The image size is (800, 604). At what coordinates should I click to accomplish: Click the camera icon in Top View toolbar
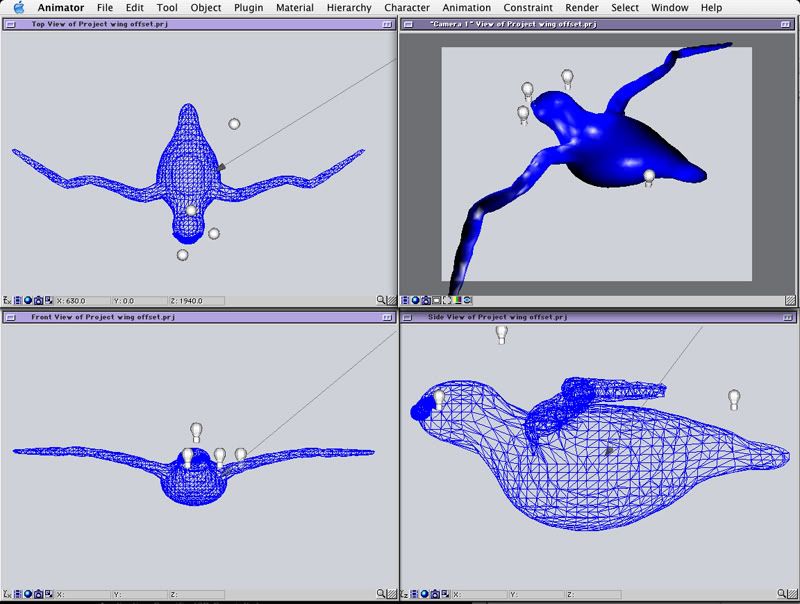tap(38, 300)
